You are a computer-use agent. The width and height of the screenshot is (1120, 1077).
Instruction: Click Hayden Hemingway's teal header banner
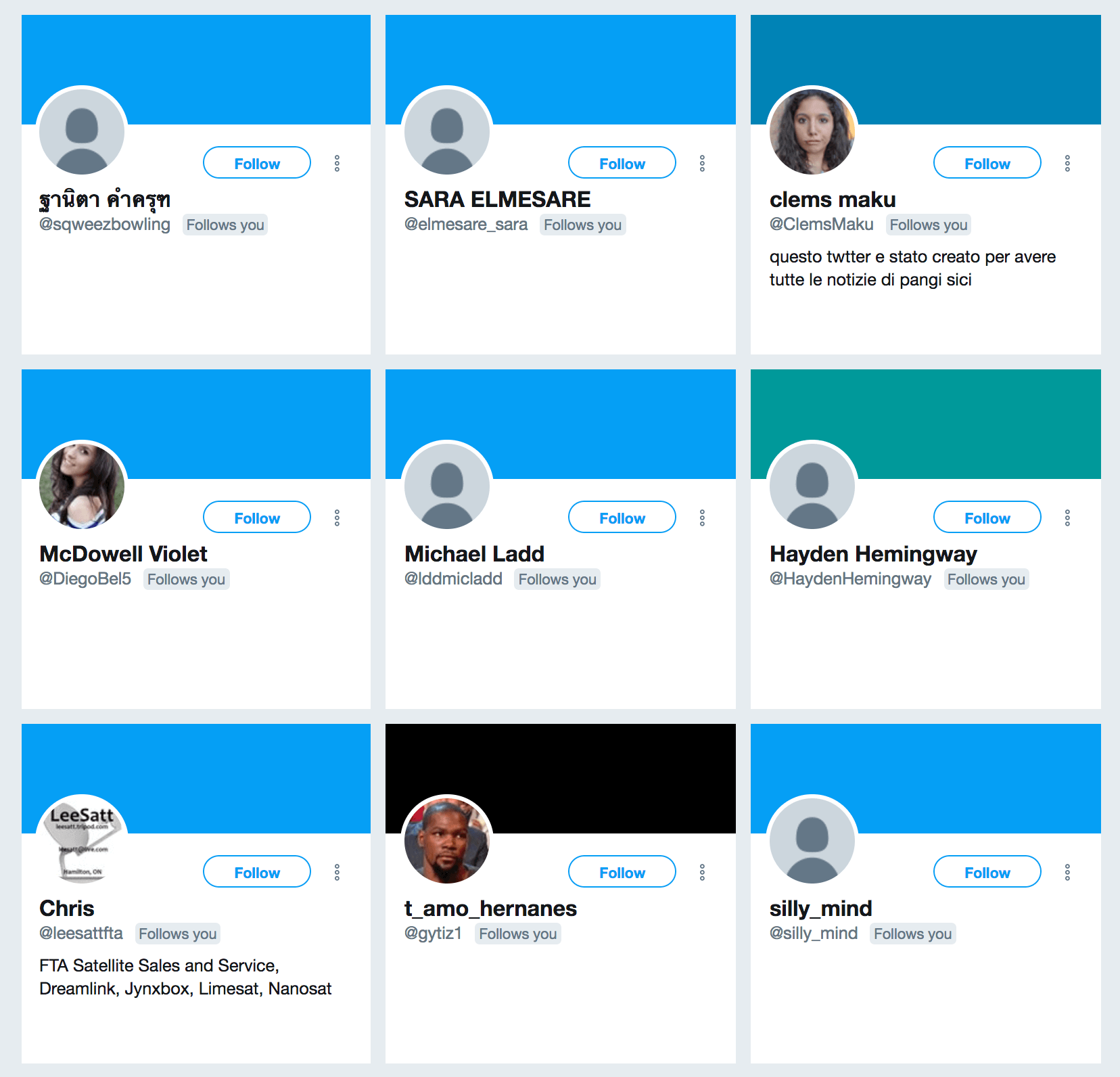tap(926, 424)
